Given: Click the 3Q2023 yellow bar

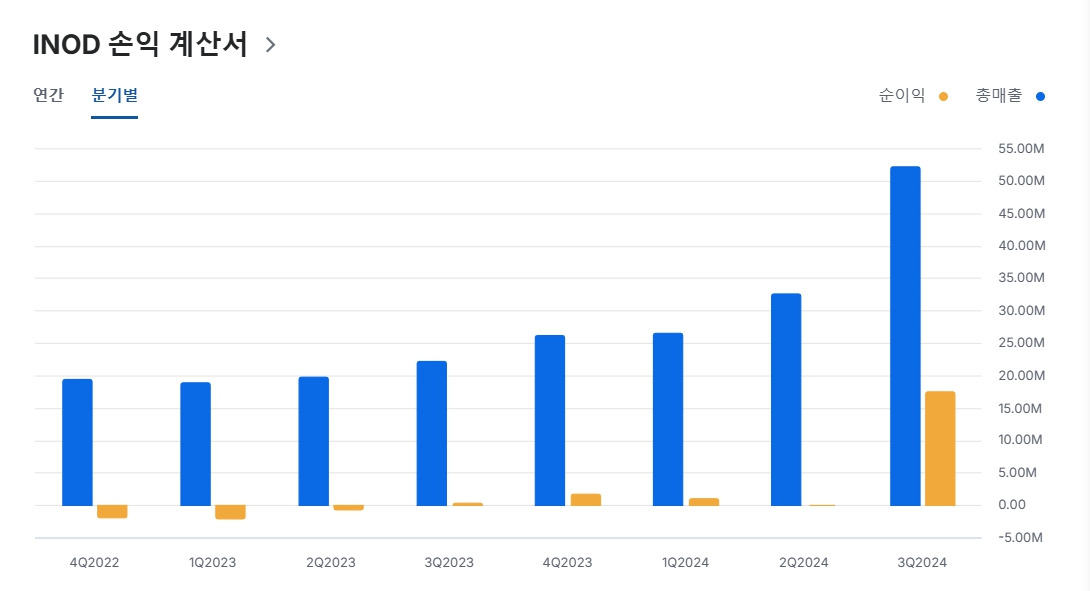Looking at the screenshot, I should tap(466, 503).
